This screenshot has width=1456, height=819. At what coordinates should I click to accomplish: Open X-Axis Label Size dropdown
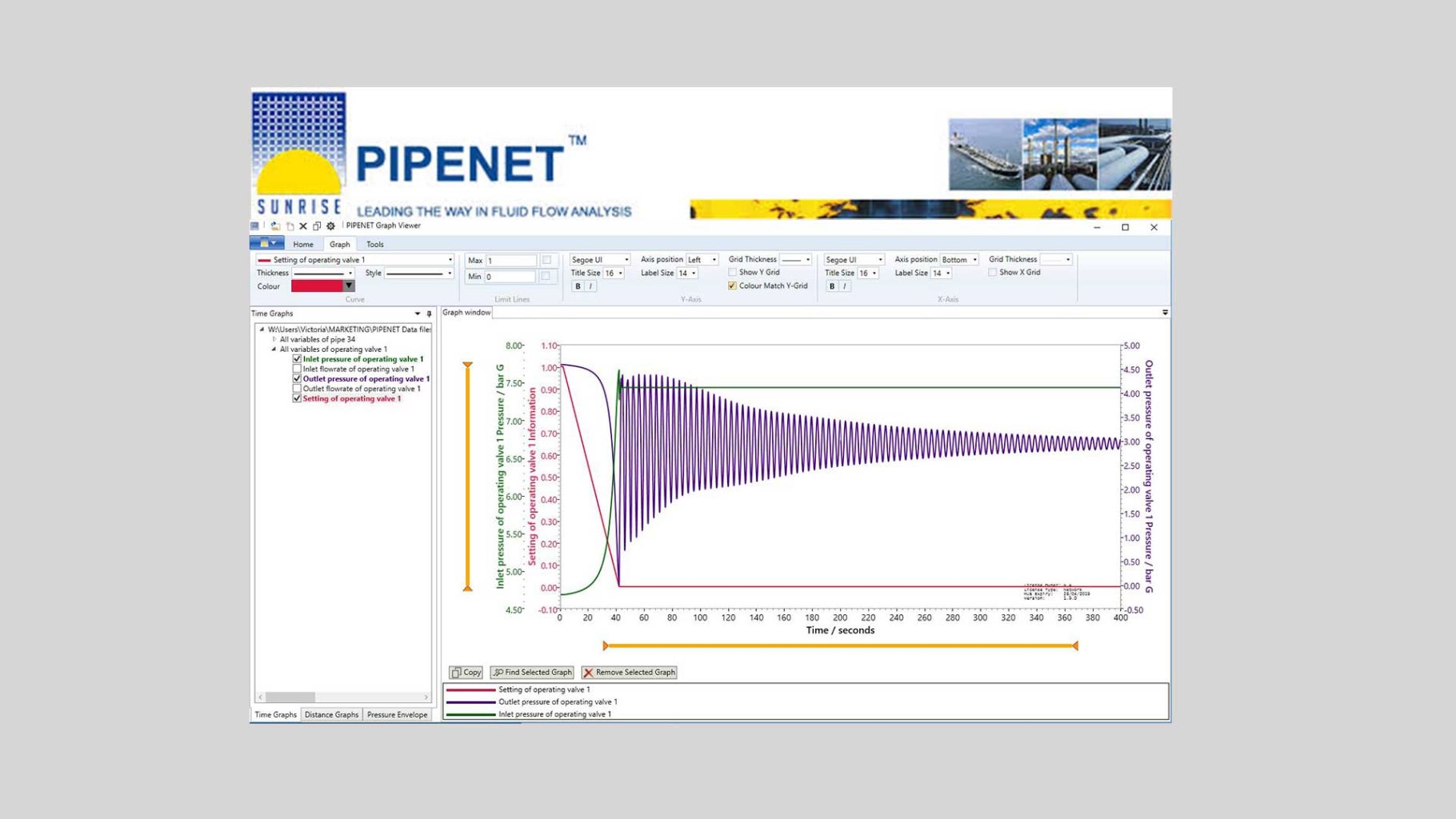(942, 274)
